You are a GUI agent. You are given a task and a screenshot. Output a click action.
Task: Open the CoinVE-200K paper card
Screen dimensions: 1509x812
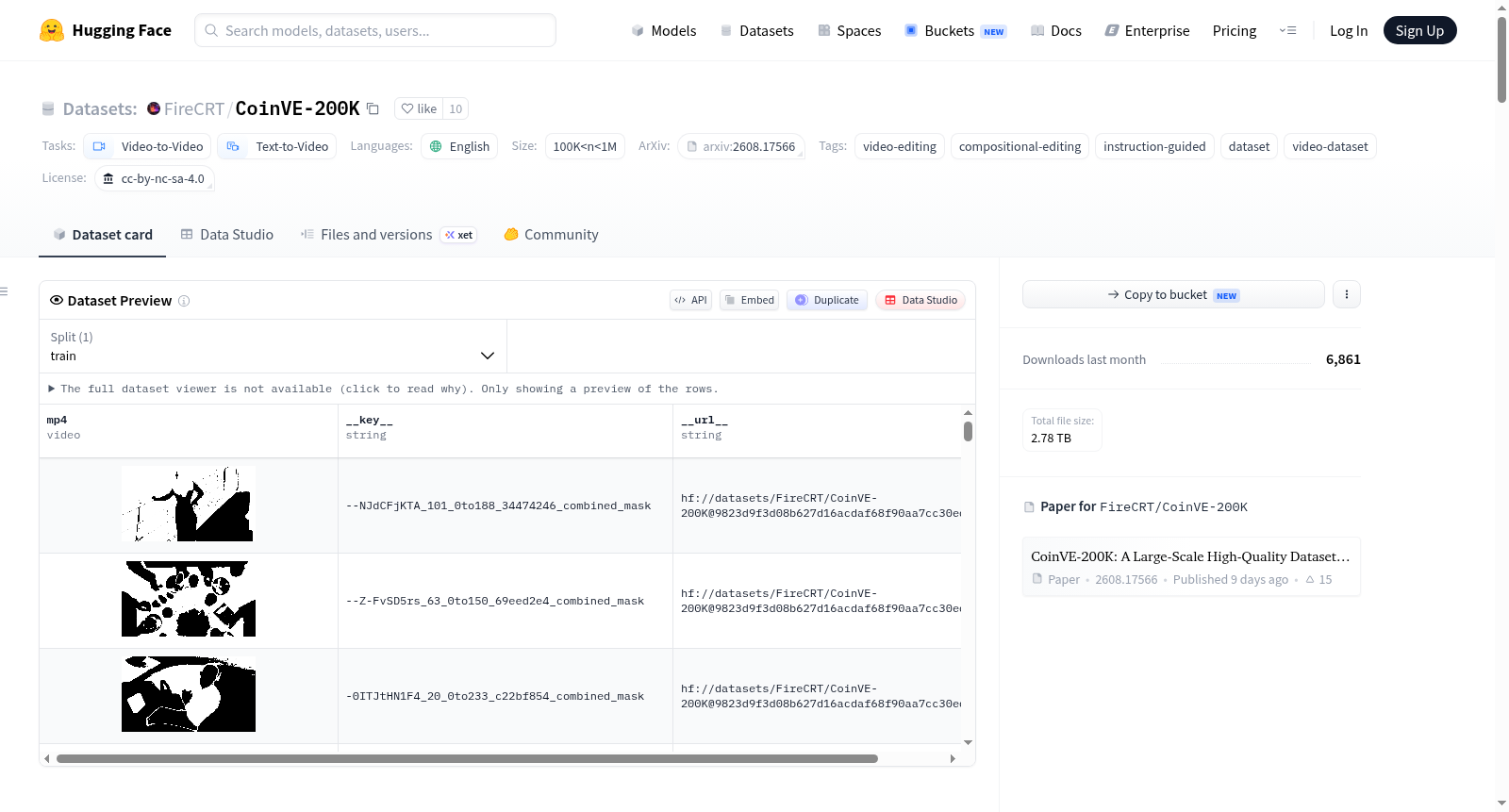point(1191,567)
